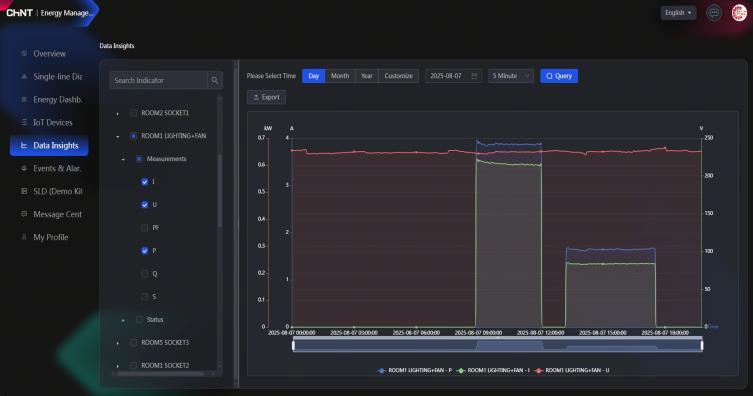This screenshot has height=396, width=753.
Task: Click the CHNT logo
Action: click(x=19, y=13)
